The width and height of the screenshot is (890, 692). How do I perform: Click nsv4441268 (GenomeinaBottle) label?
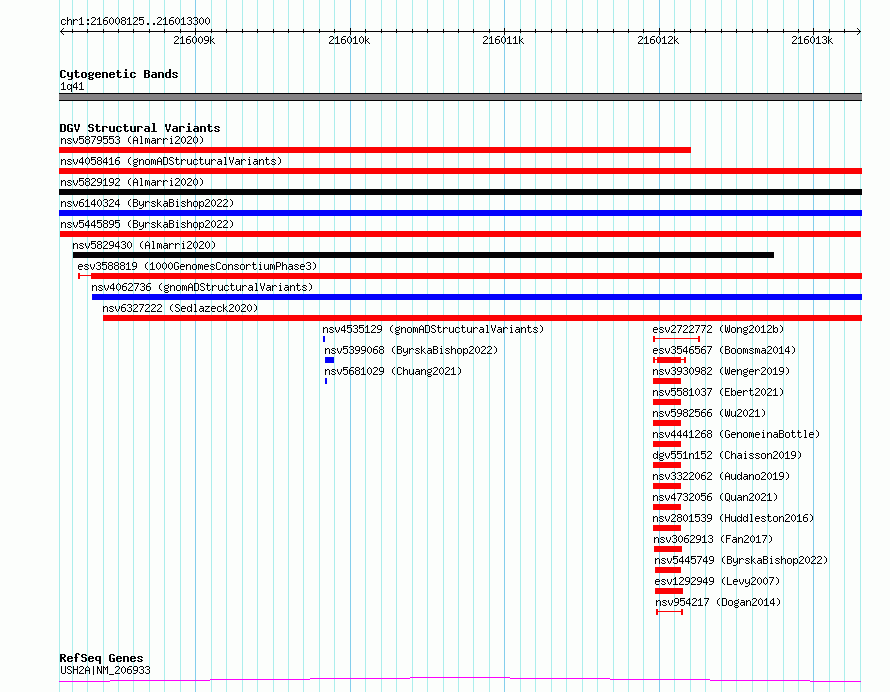click(736, 434)
